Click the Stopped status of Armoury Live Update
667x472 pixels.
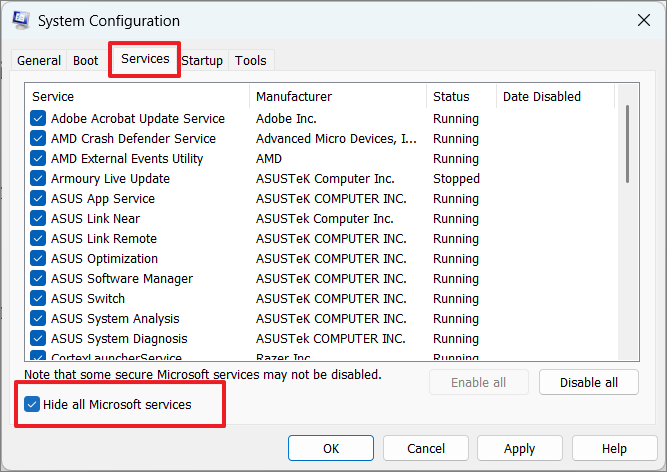pos(456,179)
